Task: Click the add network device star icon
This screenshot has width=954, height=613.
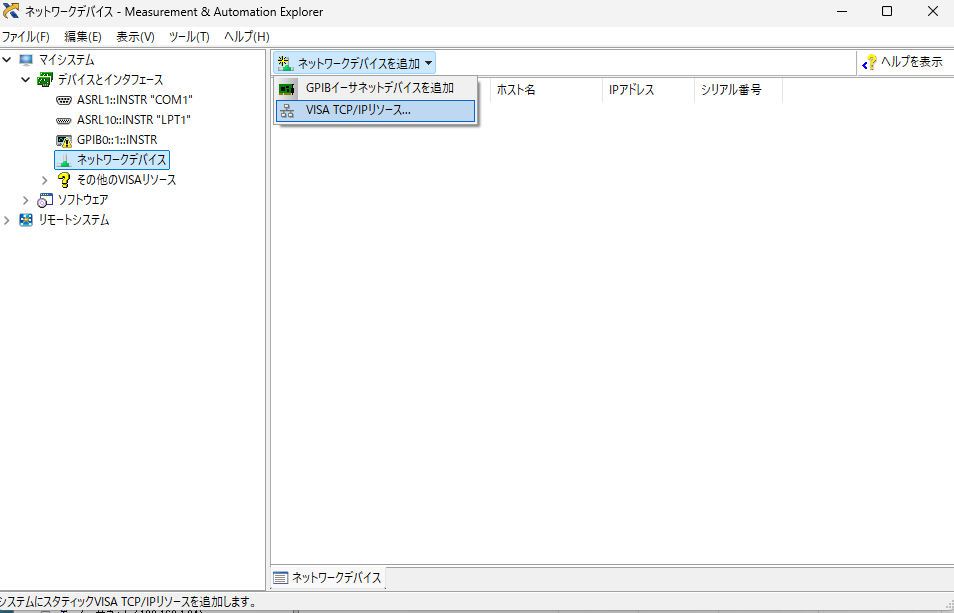Action: point(285,62)
